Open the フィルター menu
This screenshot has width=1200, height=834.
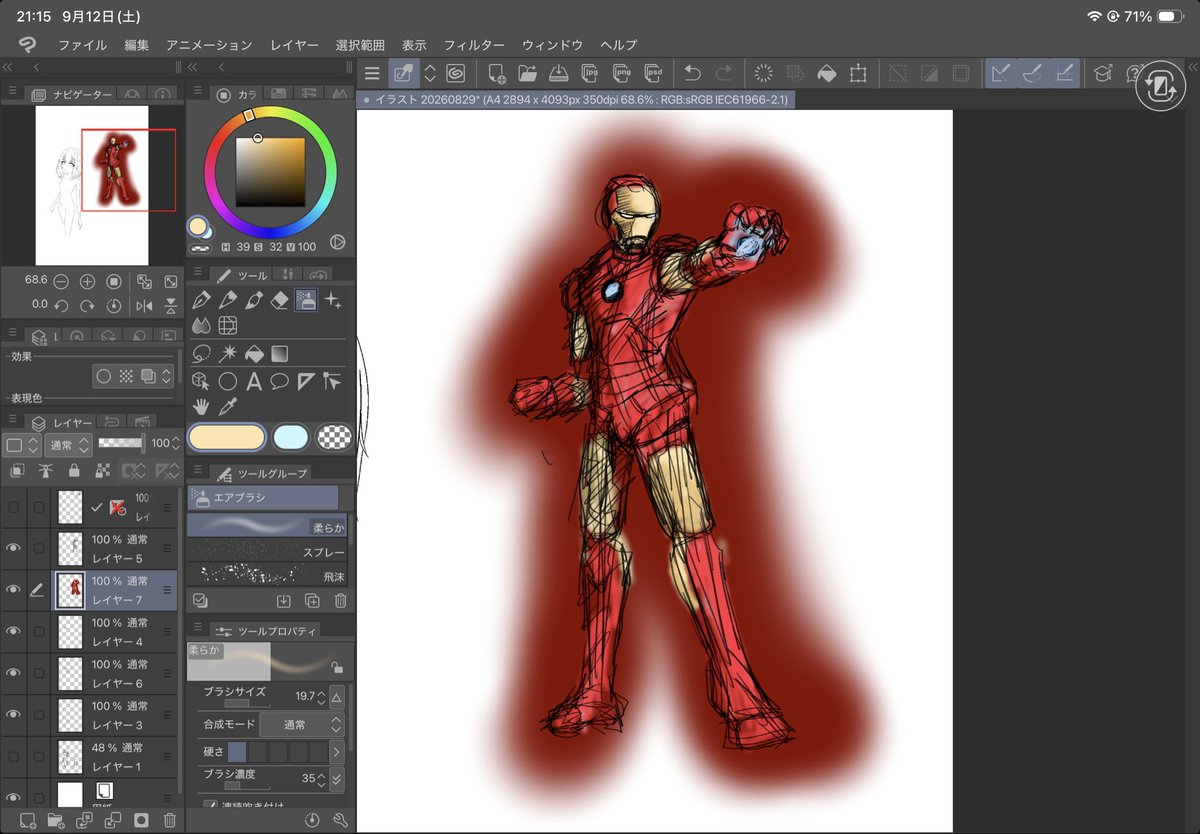click(x=474, y=45)
